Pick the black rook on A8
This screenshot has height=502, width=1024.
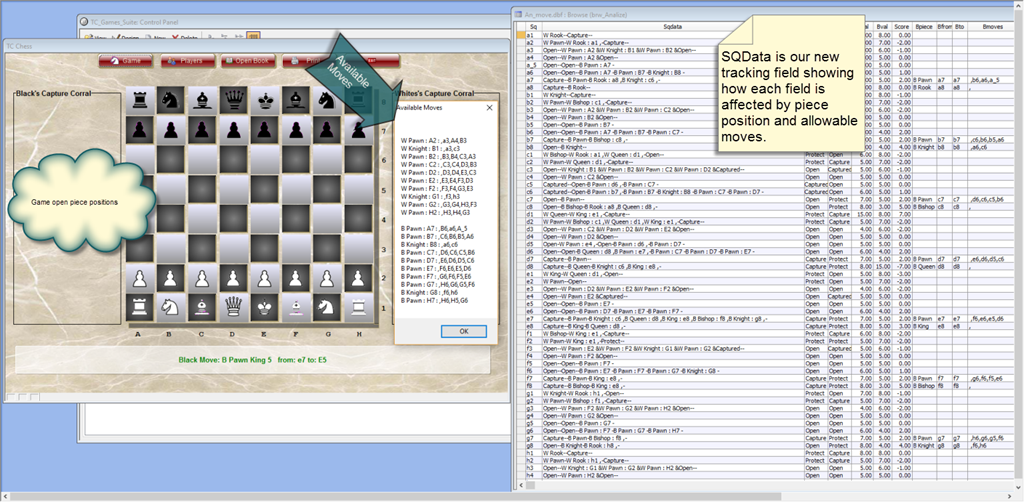pos(142,99)
